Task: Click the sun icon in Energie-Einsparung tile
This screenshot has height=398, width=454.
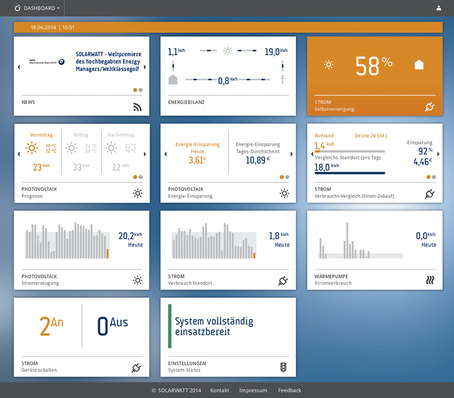Action: tap(284, 193)
